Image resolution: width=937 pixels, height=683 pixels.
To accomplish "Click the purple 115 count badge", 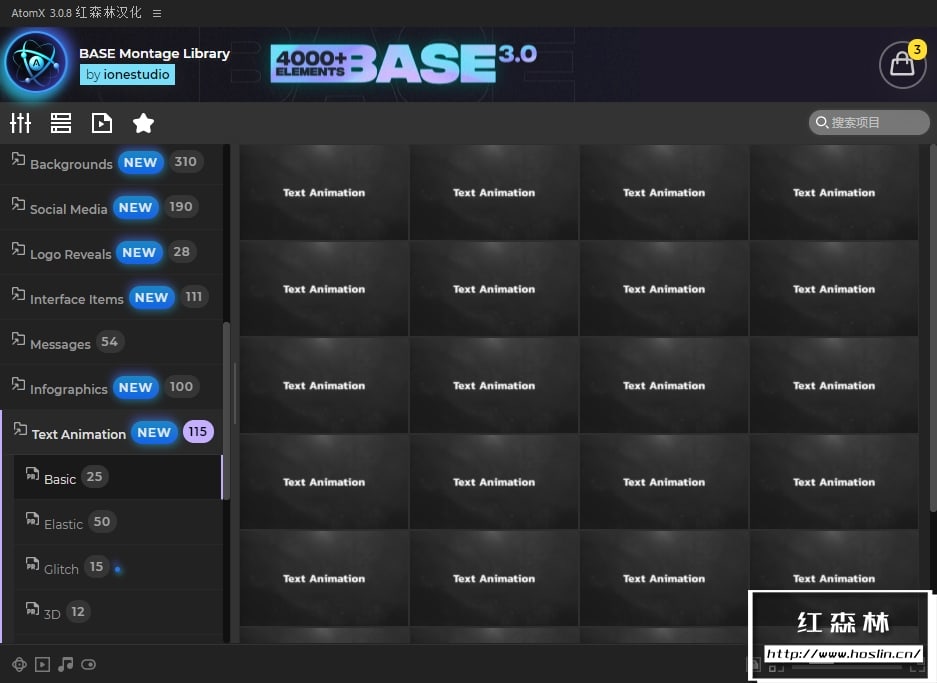I will (x=198, y=431).
